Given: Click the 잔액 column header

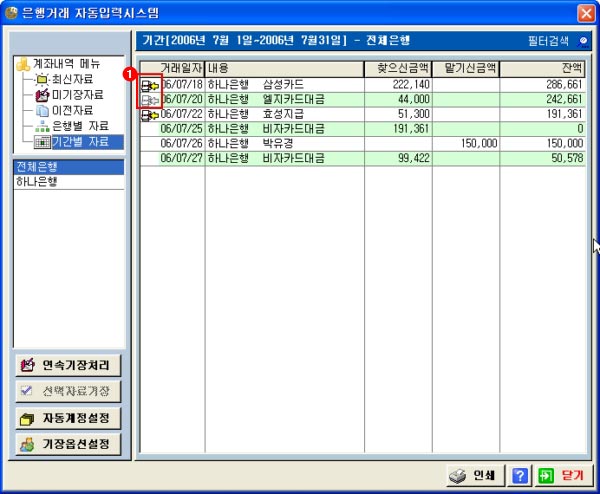Looking at the screenshot, I should 543,69.
